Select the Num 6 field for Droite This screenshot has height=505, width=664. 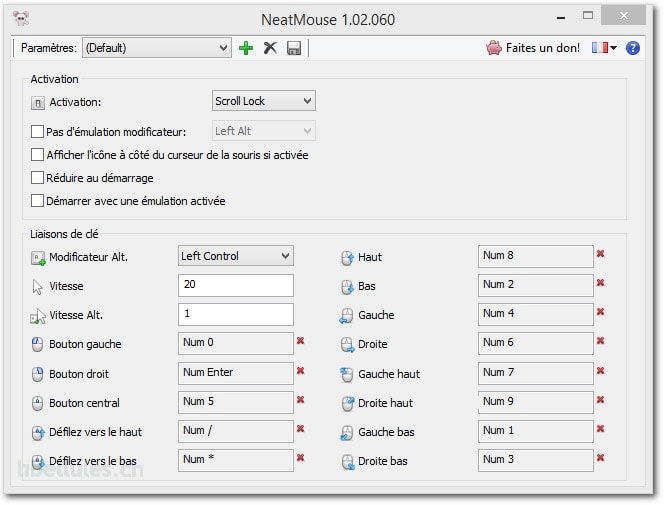536,343
